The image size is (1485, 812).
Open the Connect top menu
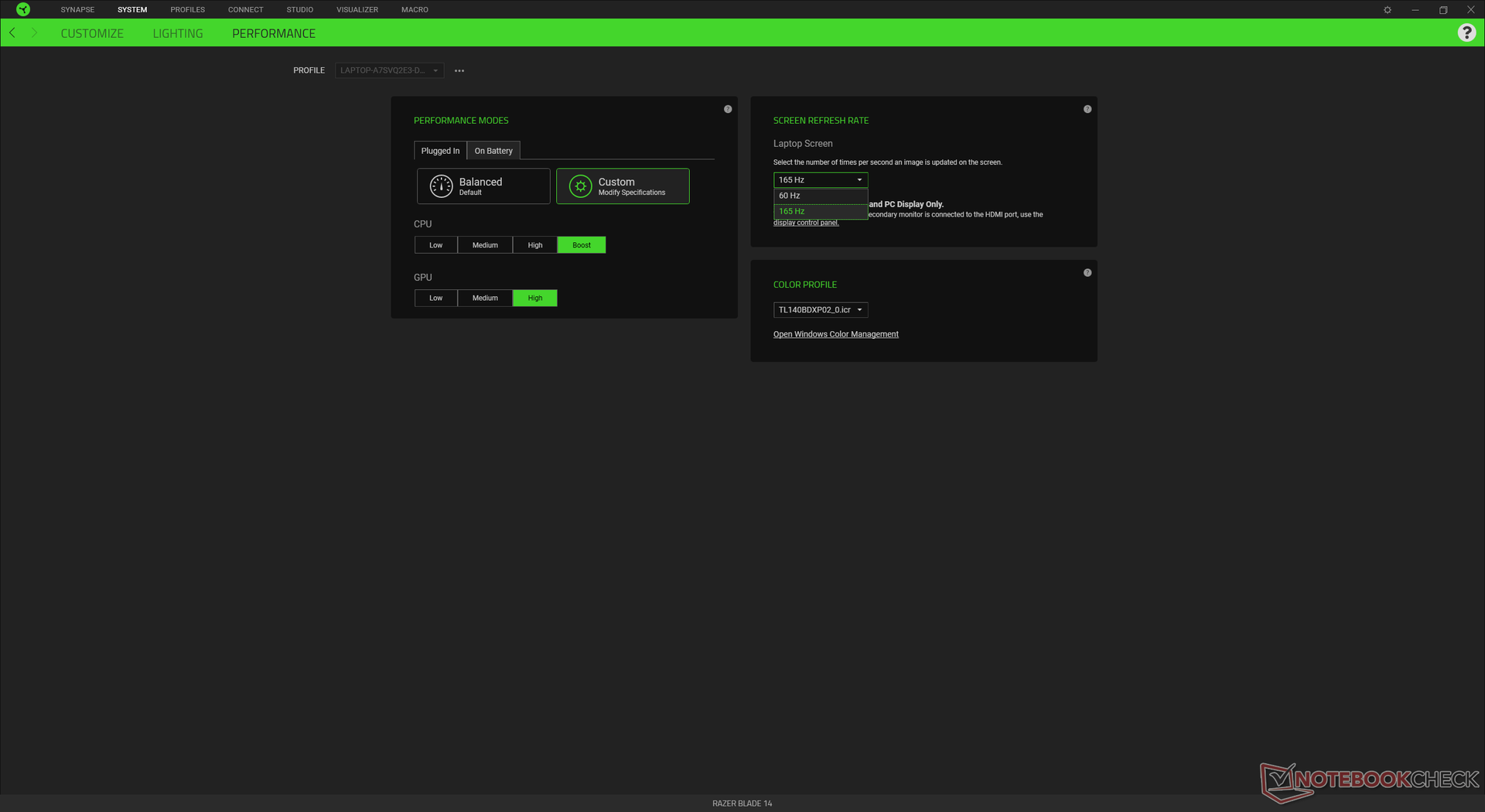246,10
